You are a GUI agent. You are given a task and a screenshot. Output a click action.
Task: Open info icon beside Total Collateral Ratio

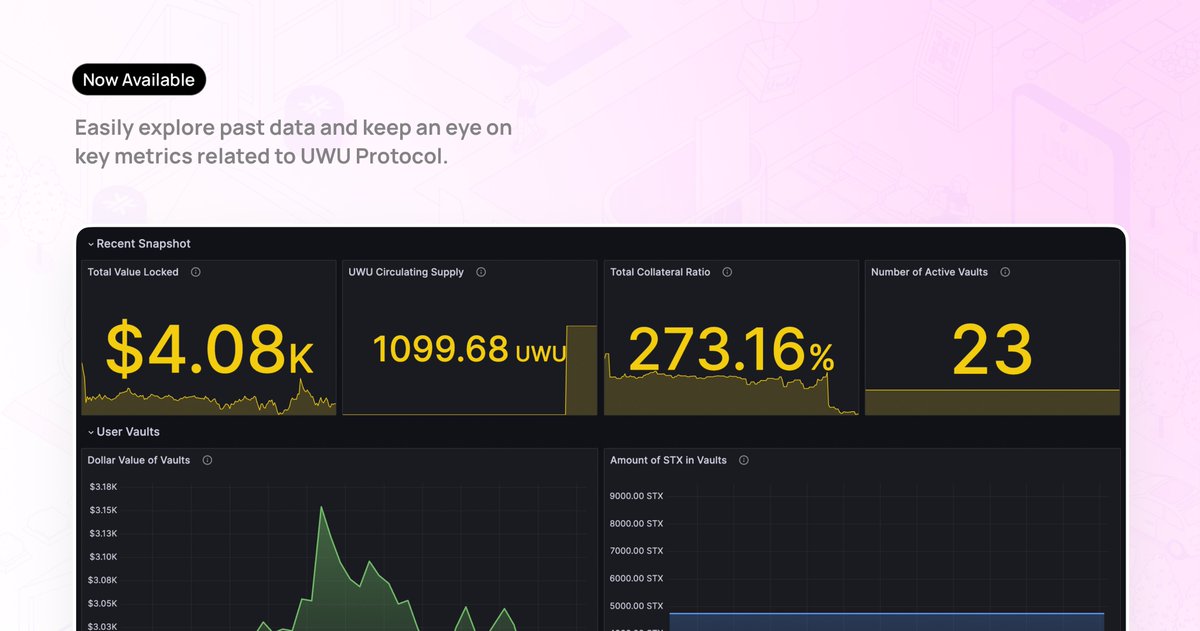[727, 272]
